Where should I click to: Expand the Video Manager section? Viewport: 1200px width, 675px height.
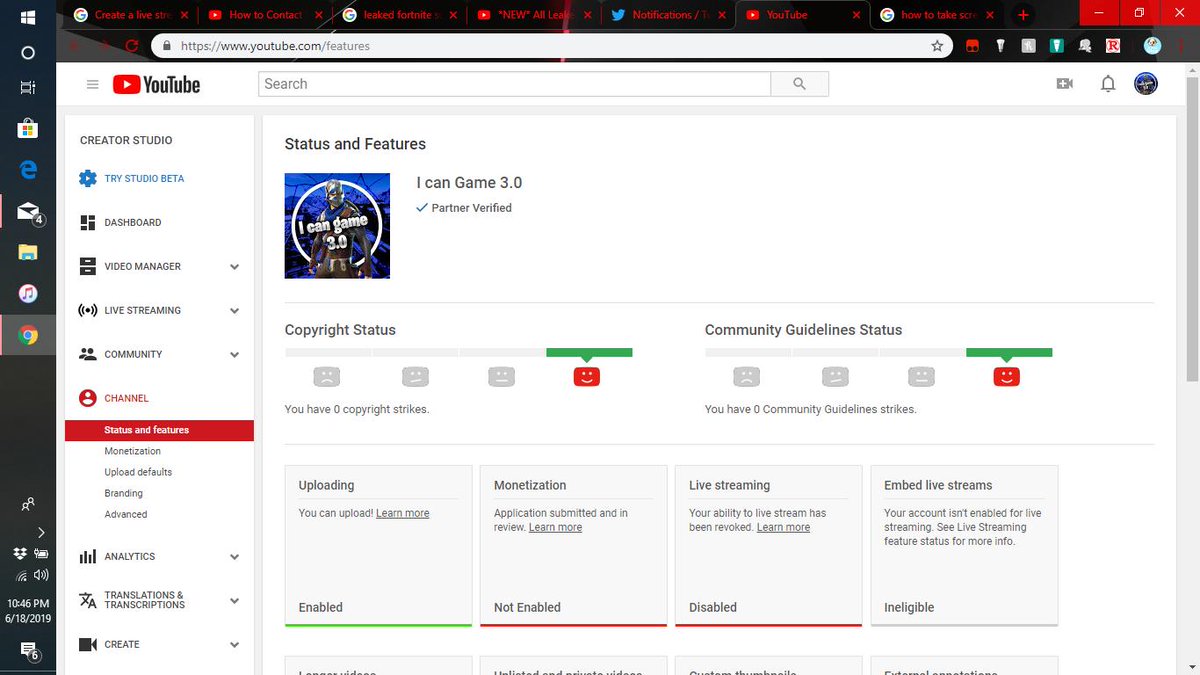(234, 267)
